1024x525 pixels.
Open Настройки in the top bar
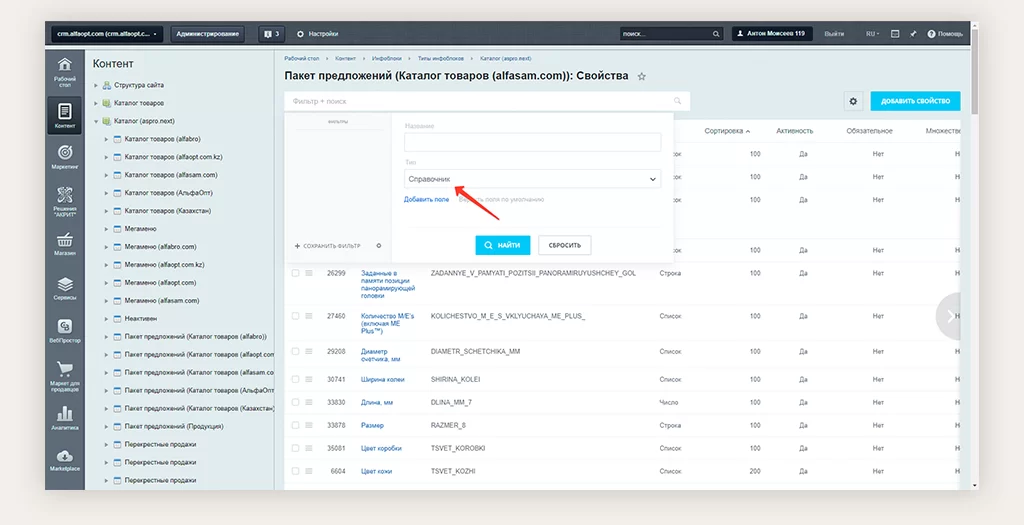click(x=318, y=34)
